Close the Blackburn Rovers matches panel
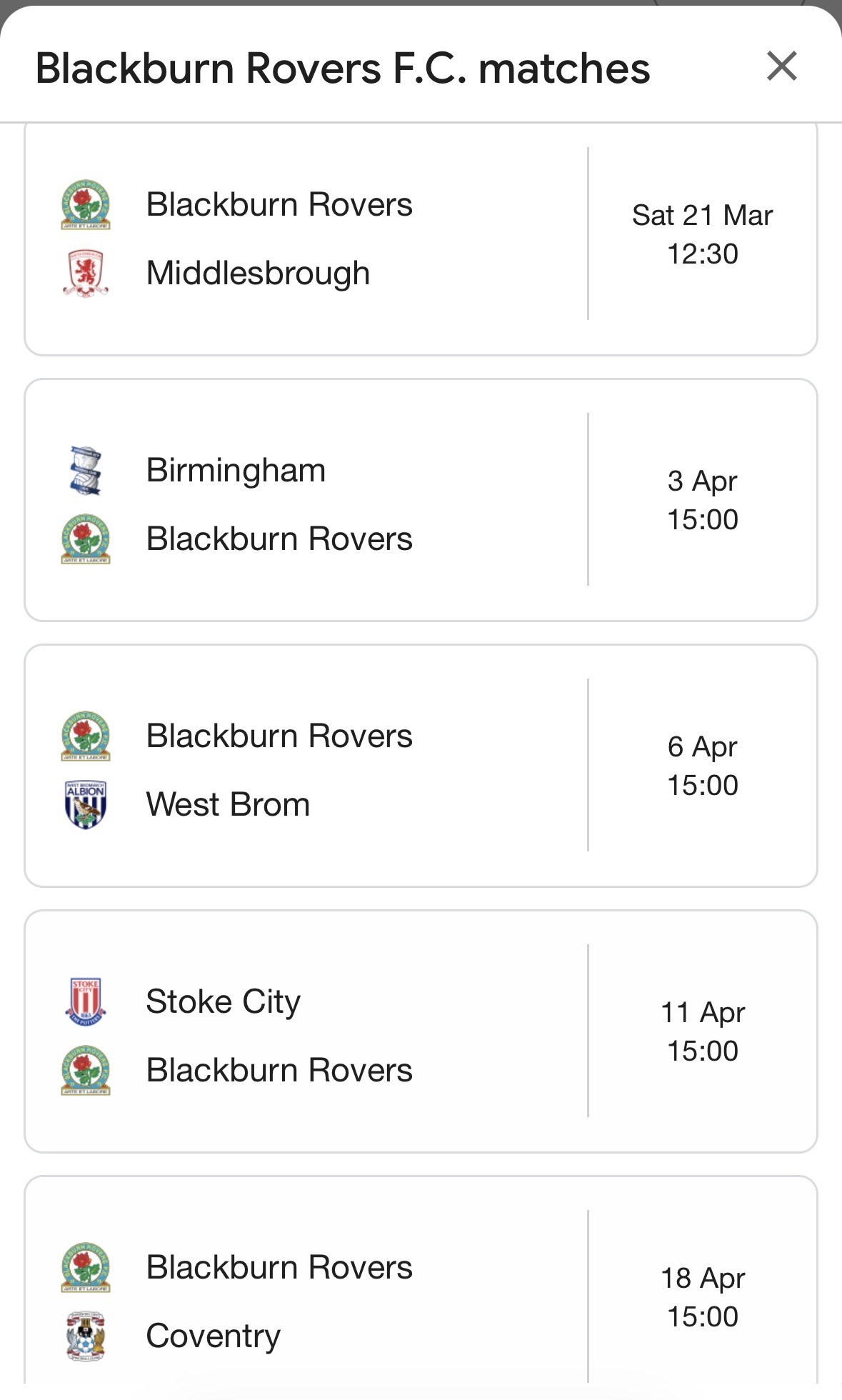The width and height of the screenshot is (842, 1400). 781,66
